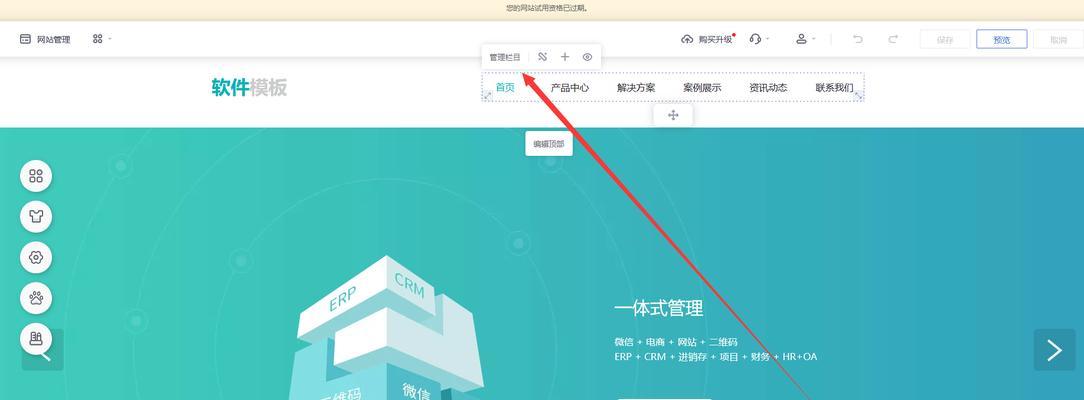Click the 网站管理 card icon
Screen dimensions: 1084x400
tap(26, 39)
